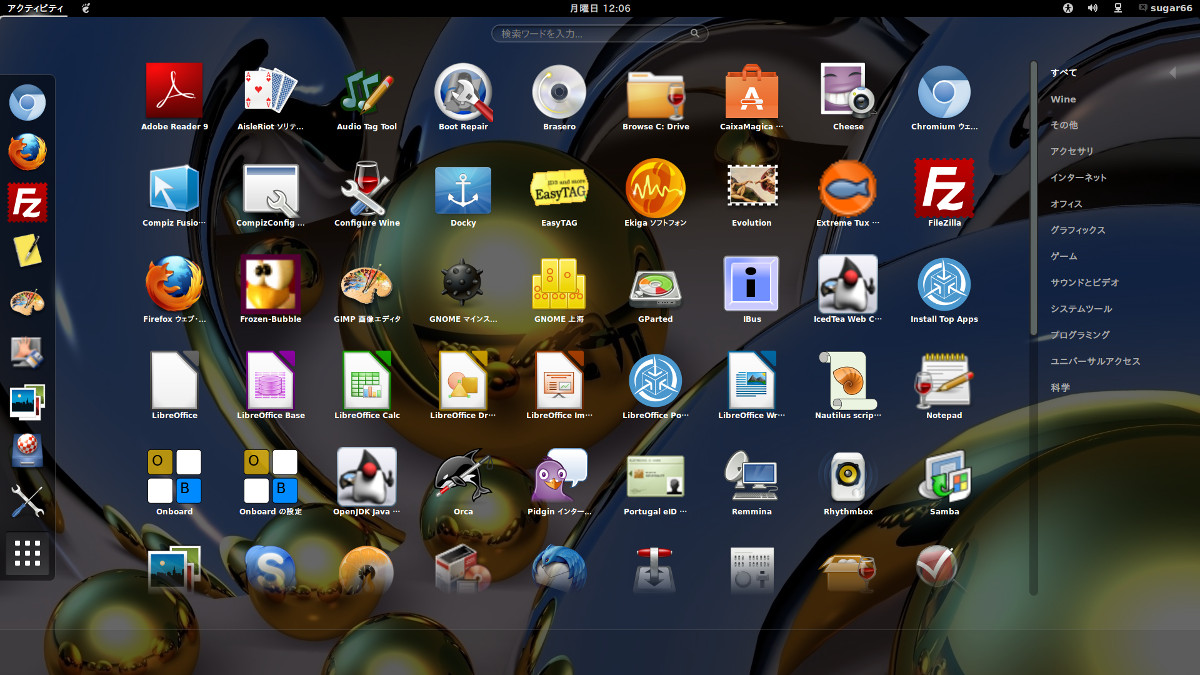Open Remmina remote desktop
The image size is (1200, 675).
[x=752, y=475]
